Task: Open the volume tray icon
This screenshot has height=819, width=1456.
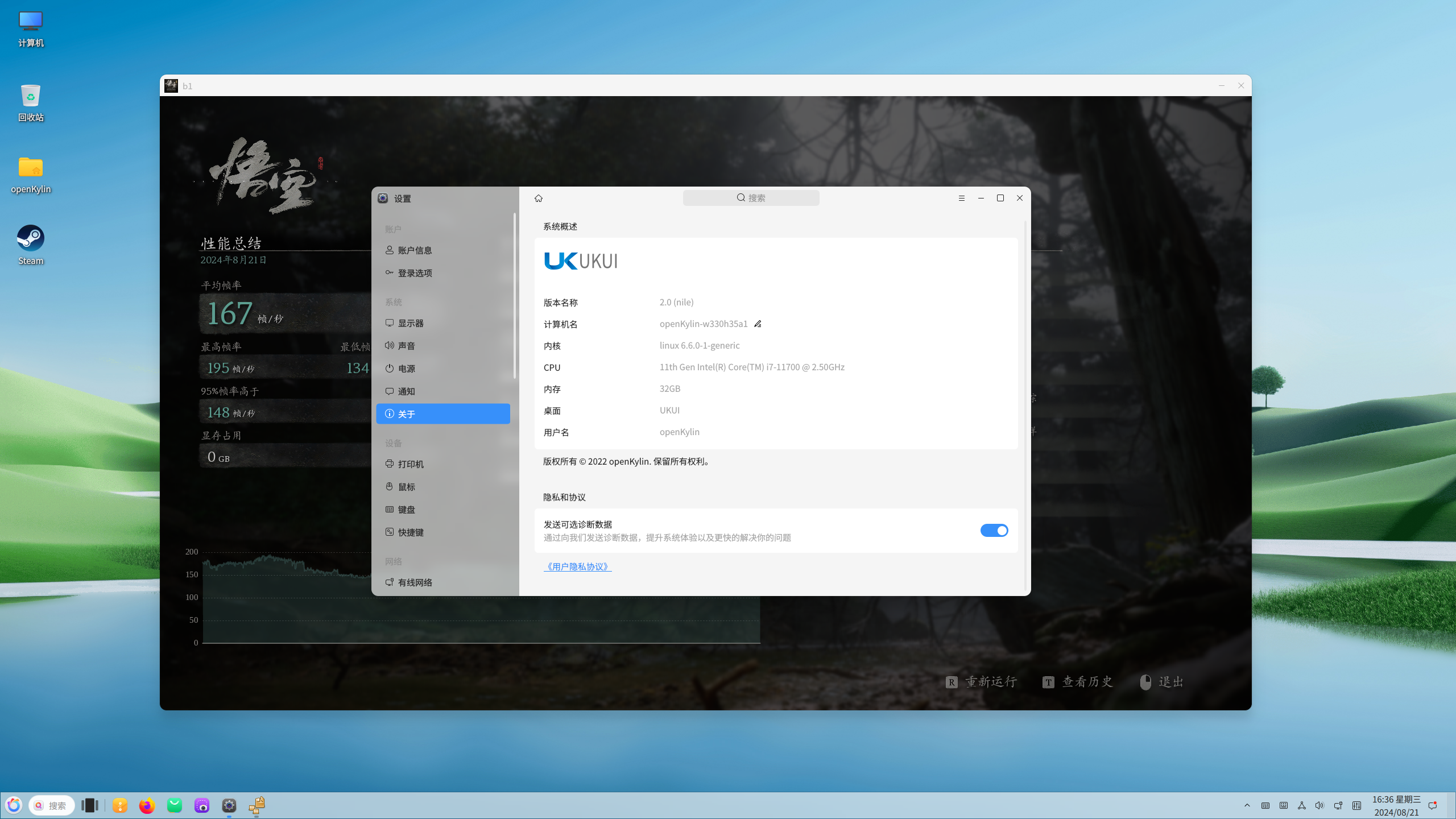Action: [1320, 805]
